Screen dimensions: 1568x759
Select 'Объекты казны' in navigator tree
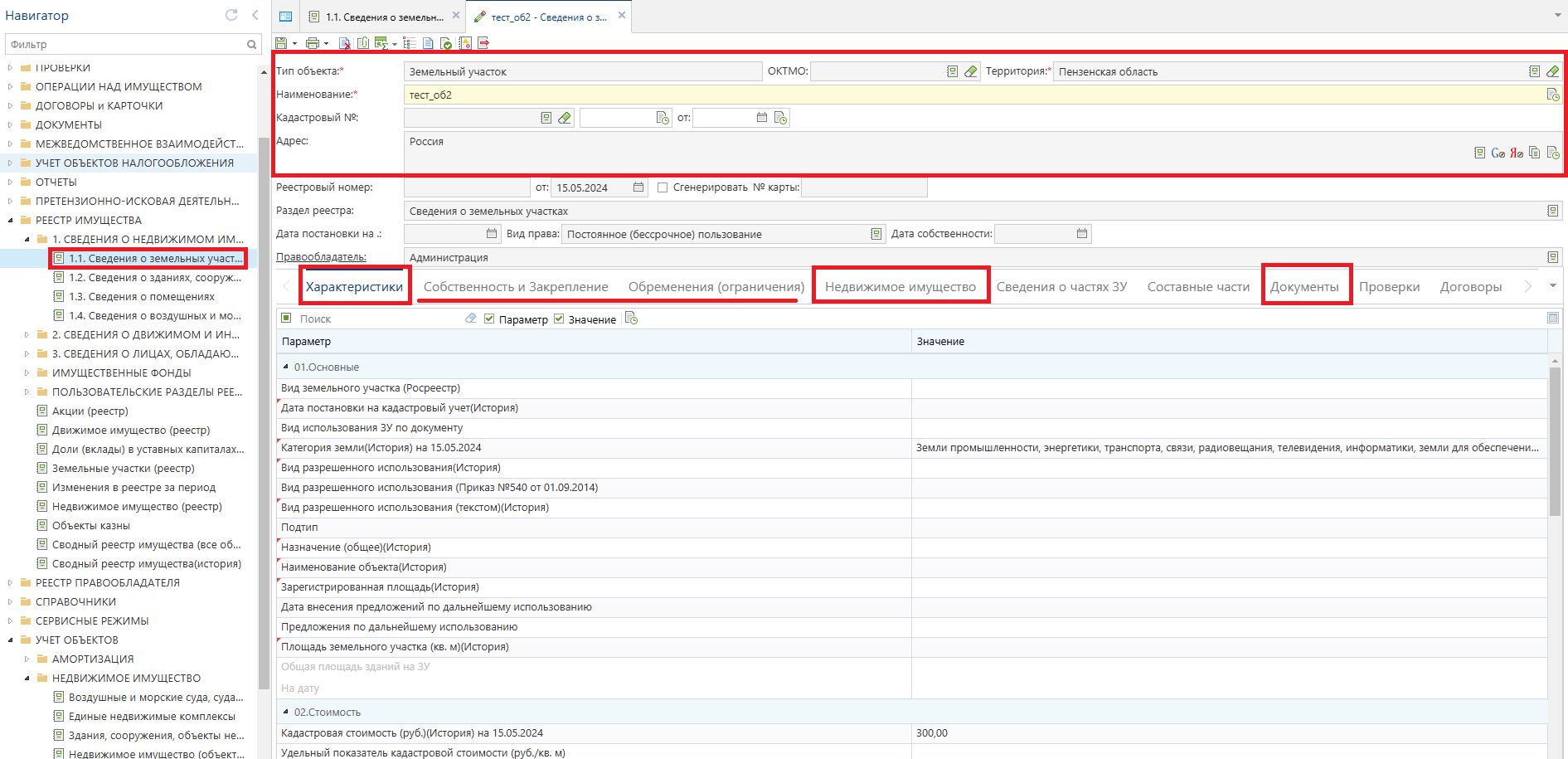[91, 526]
